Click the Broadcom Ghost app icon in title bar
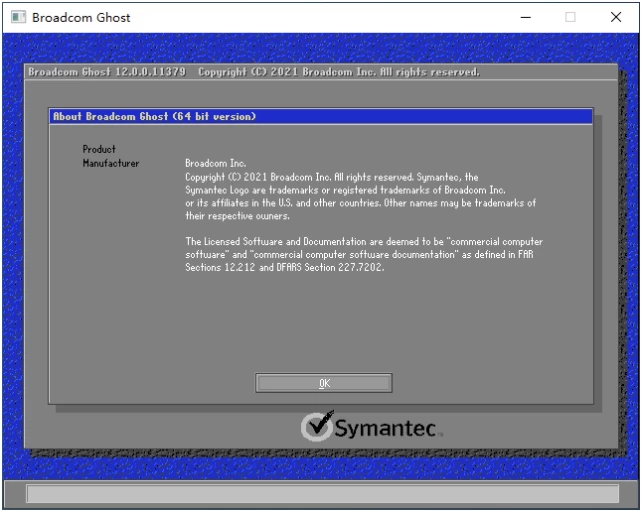Image resolution: width=641 pixels, height=511 pixels. point(17,17)
